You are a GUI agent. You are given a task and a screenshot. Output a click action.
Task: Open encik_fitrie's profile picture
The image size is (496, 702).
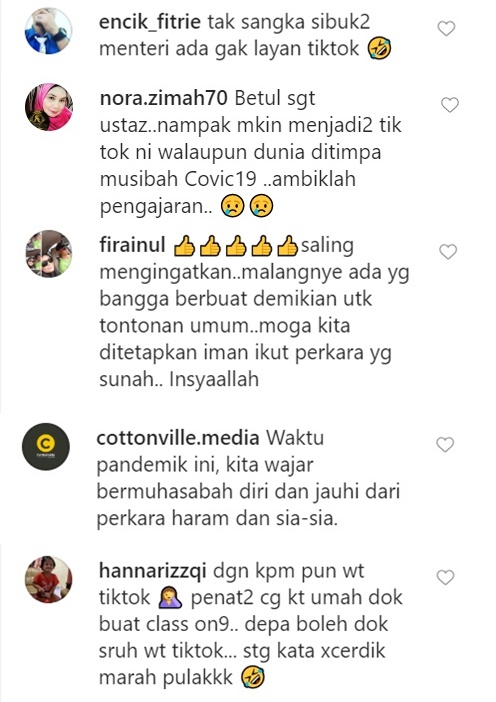[48, 31]
